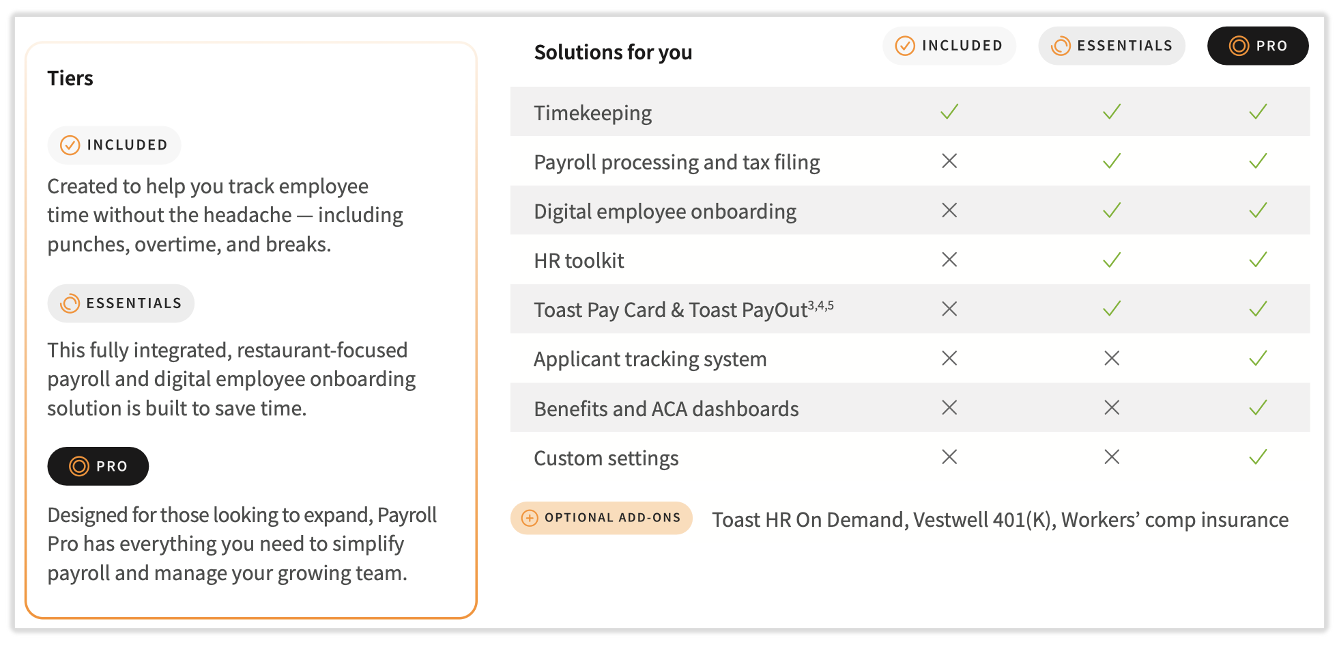Click HR toolkit checkmark under Essentials
The height and width of the screenshot is (650, 1340).
coord(1111,260)
